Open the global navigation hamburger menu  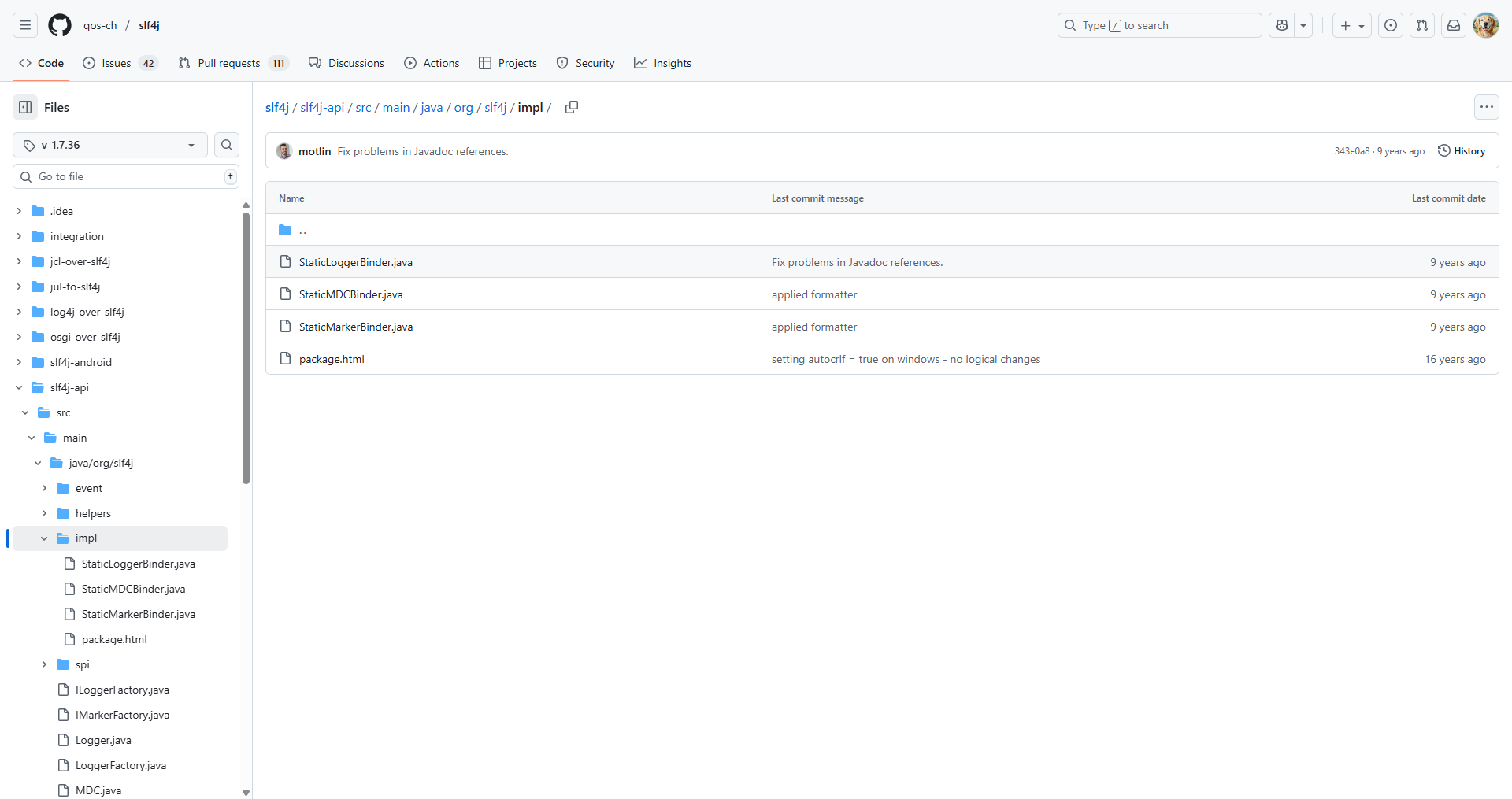(x=25, y=25)
